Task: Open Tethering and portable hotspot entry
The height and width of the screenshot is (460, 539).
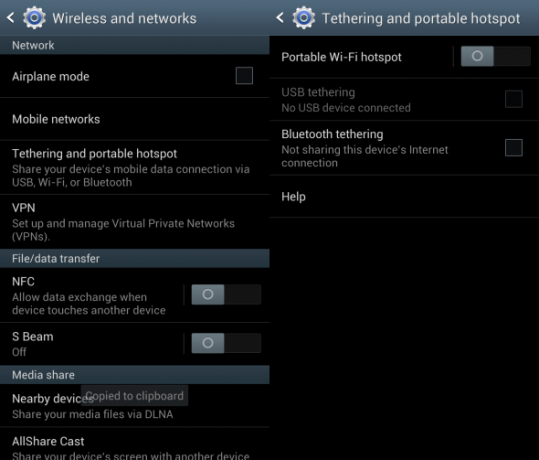Action: tap(135, 168)
